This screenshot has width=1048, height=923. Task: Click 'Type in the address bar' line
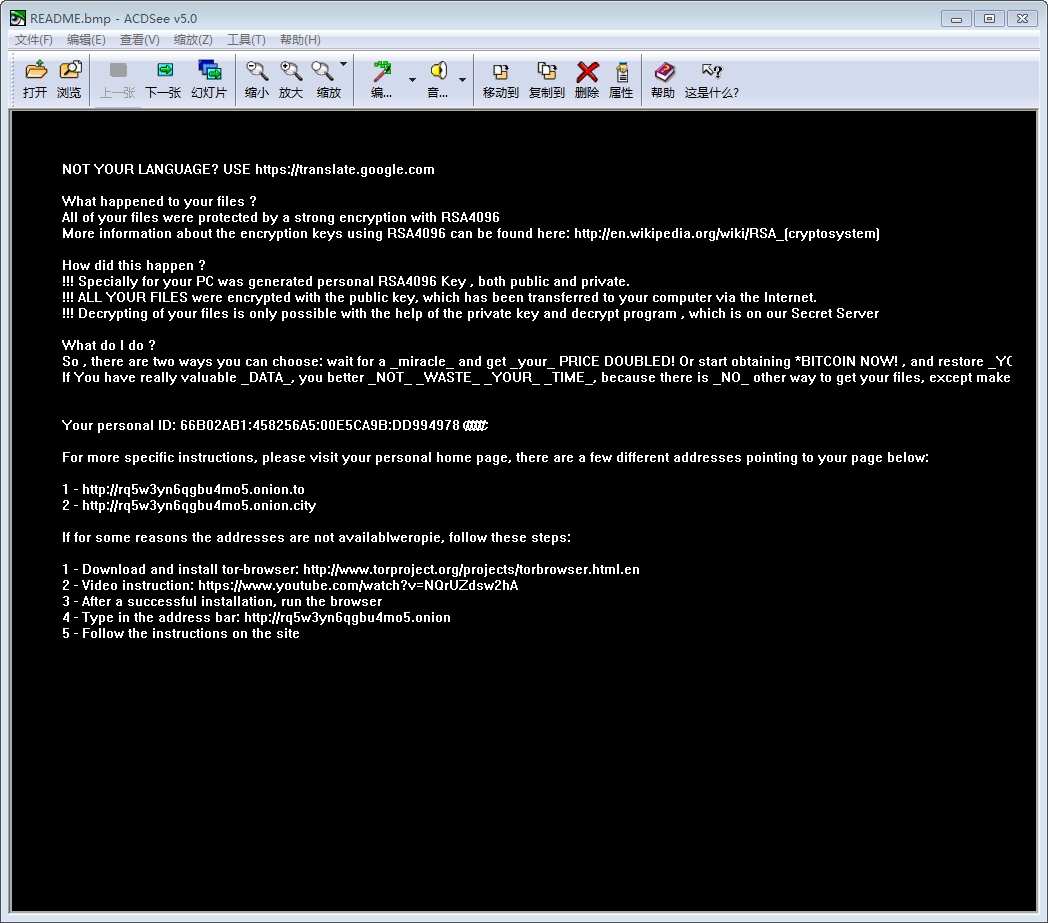pos(257,618)
